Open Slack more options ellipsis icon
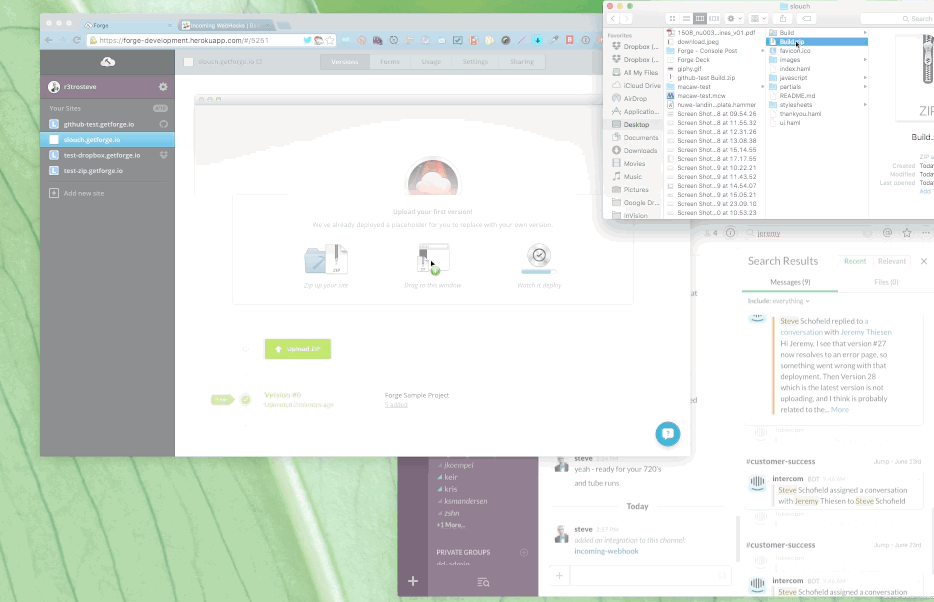Screen dimensions: 934x602 926,233
